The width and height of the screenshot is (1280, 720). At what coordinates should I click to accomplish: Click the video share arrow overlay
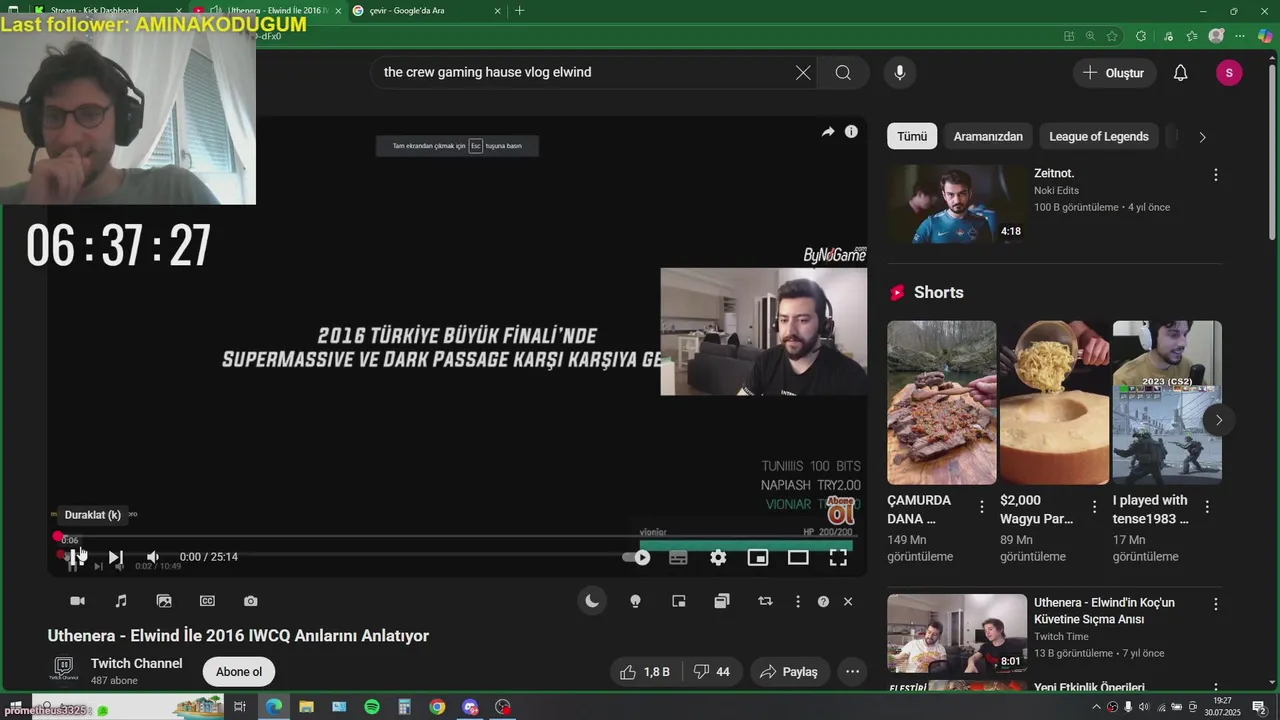pos(828,132)
